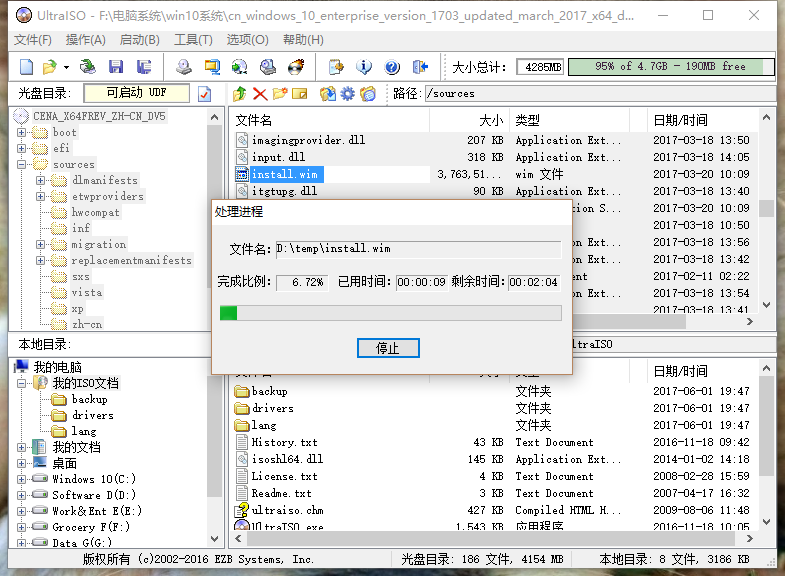This screenshot has height=576, width=785.
Task: Collapse the 我的ISO文档 tree node
Action: point(22,384)
